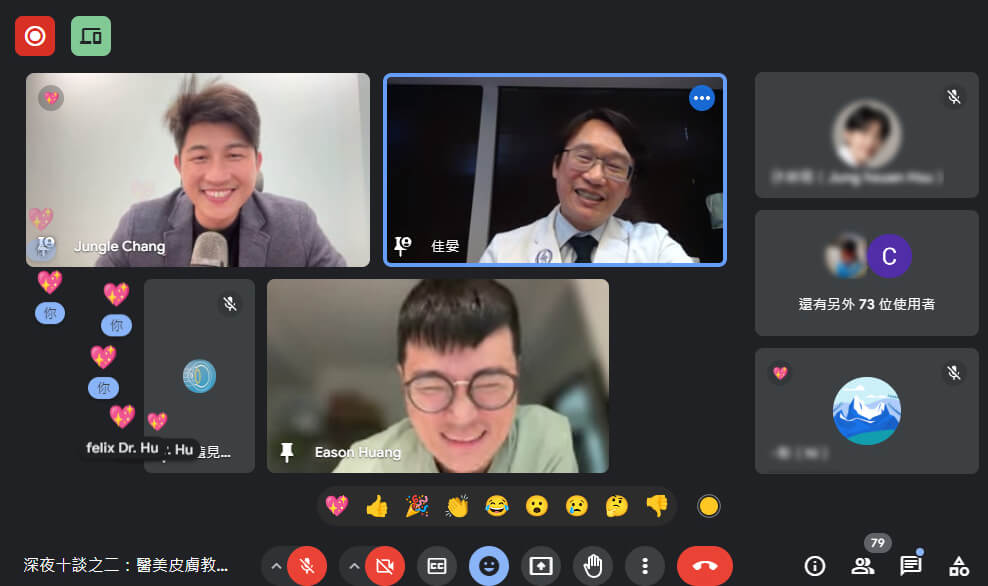988x586 pixels.
Task: Open more options three-dot menu in toolbar
Action: click(645, 566)
